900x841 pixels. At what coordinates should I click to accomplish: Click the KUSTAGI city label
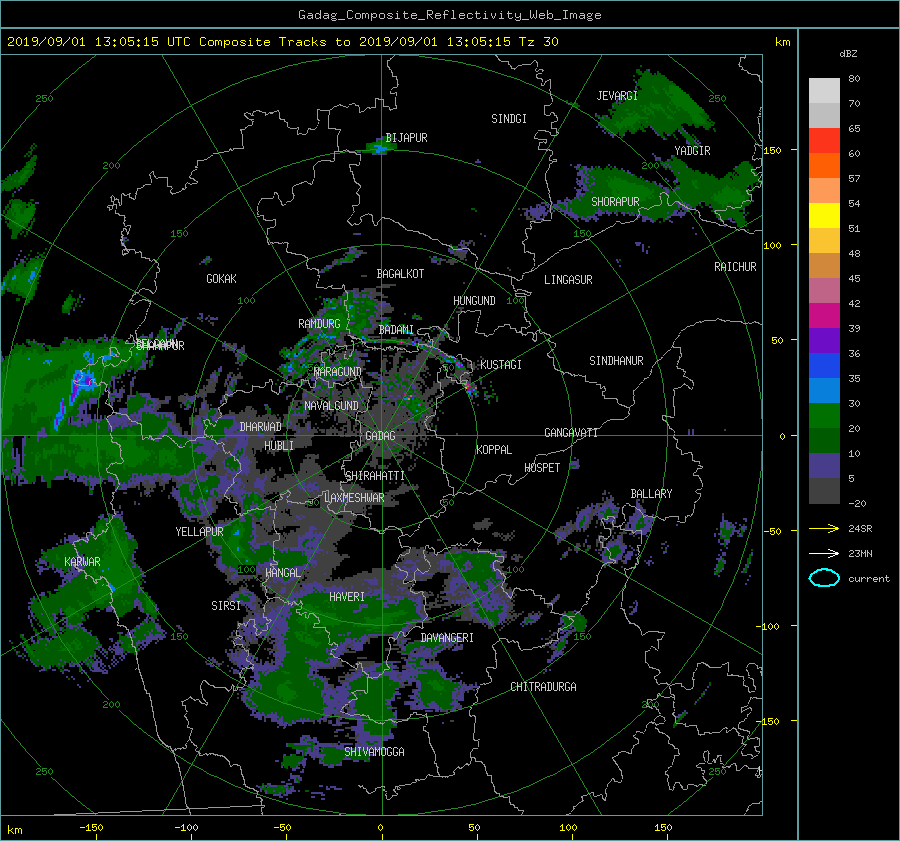point(501,365)
